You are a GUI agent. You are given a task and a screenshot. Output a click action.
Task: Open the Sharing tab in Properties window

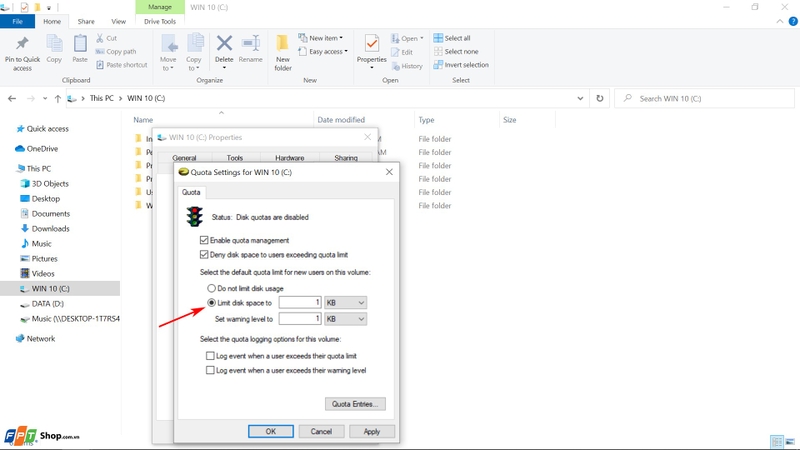(x=346, y=158)
